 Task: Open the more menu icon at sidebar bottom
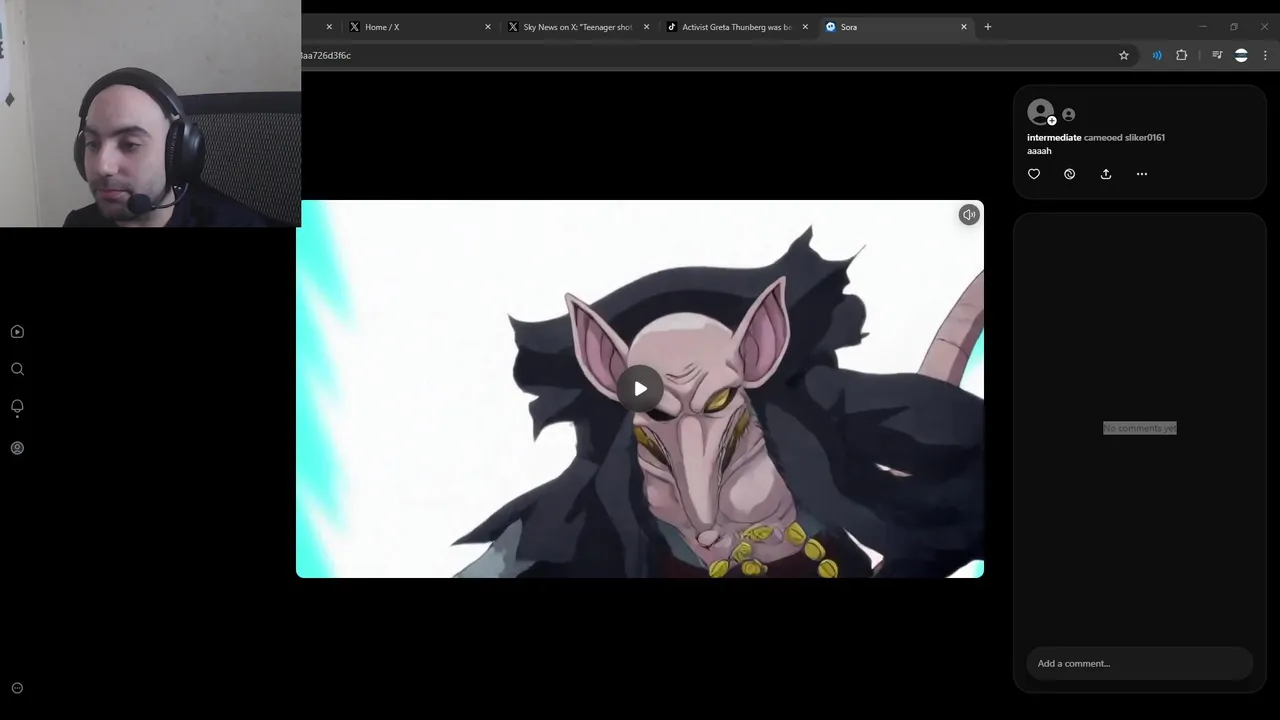point(17,688)
